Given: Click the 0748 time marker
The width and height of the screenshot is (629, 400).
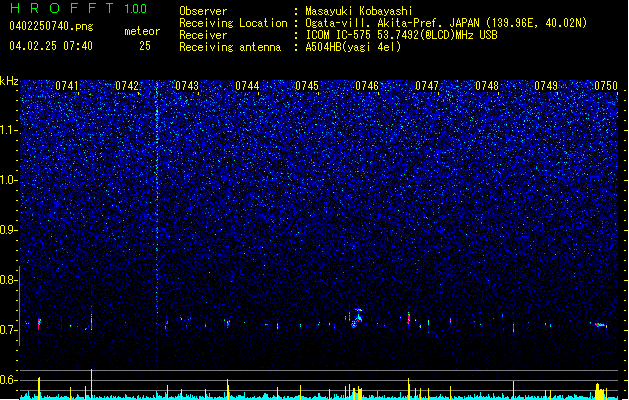Looking at the screenshot, I should (487, 86).
